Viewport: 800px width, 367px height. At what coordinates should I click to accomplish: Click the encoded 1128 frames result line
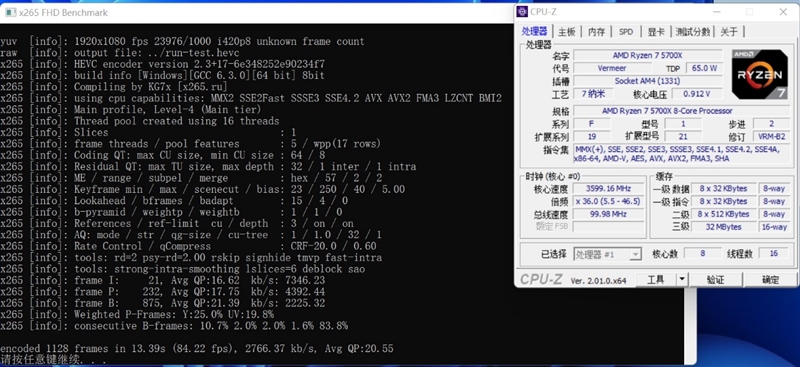click(x=196, y=349)
